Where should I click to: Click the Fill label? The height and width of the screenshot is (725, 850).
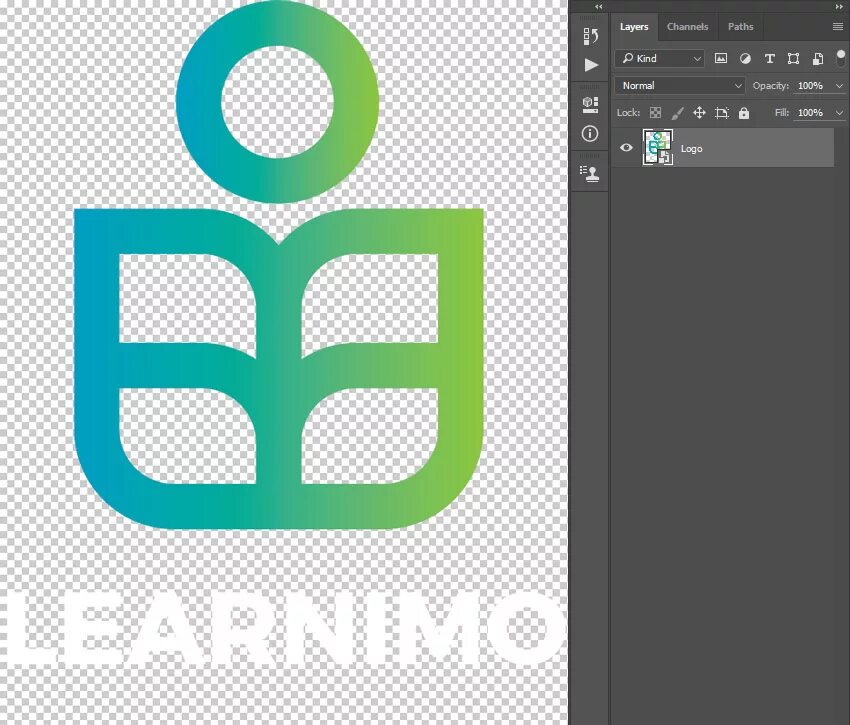[782, 113]
